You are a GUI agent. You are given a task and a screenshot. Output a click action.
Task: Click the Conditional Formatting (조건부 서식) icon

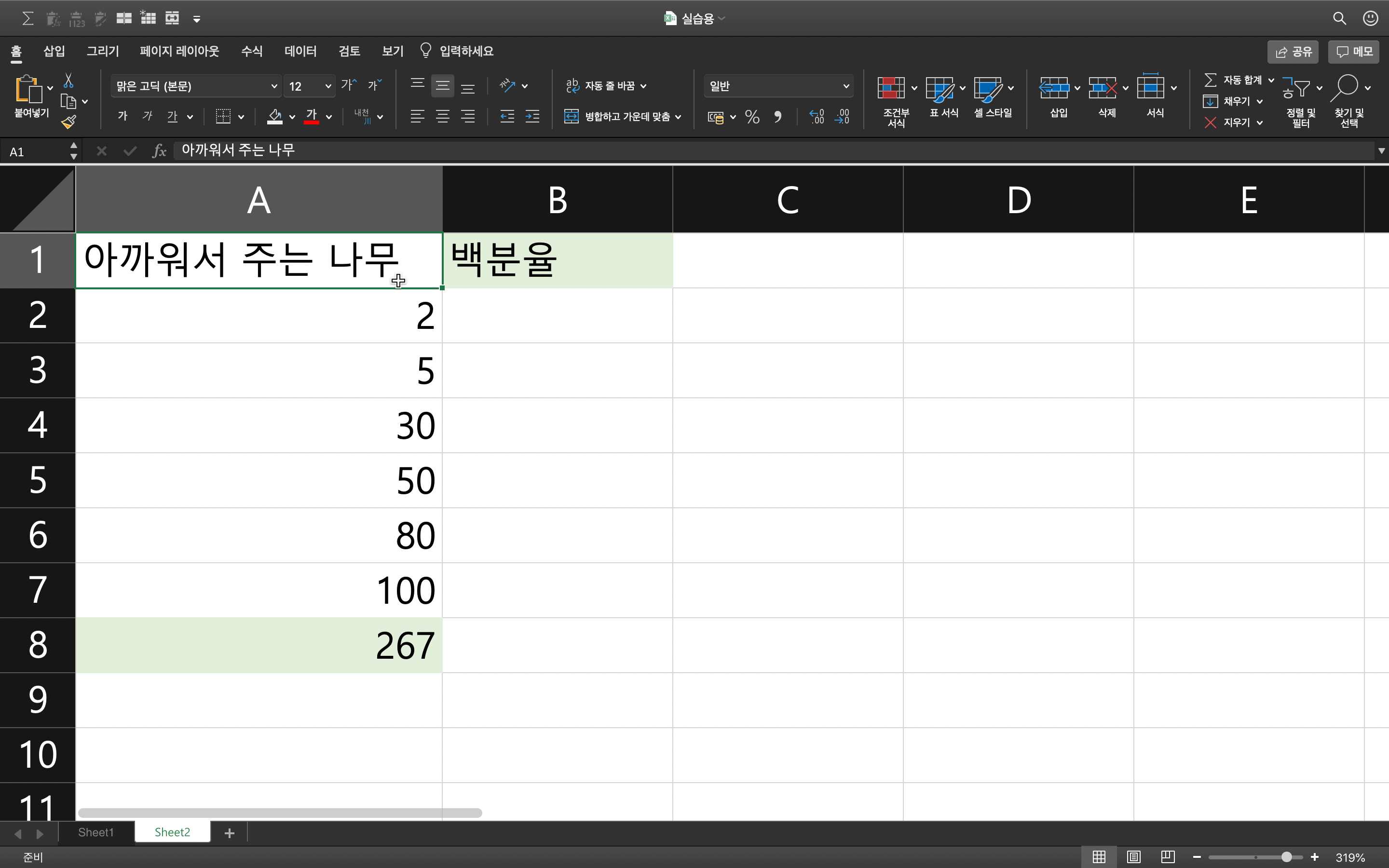pos(891,88)
